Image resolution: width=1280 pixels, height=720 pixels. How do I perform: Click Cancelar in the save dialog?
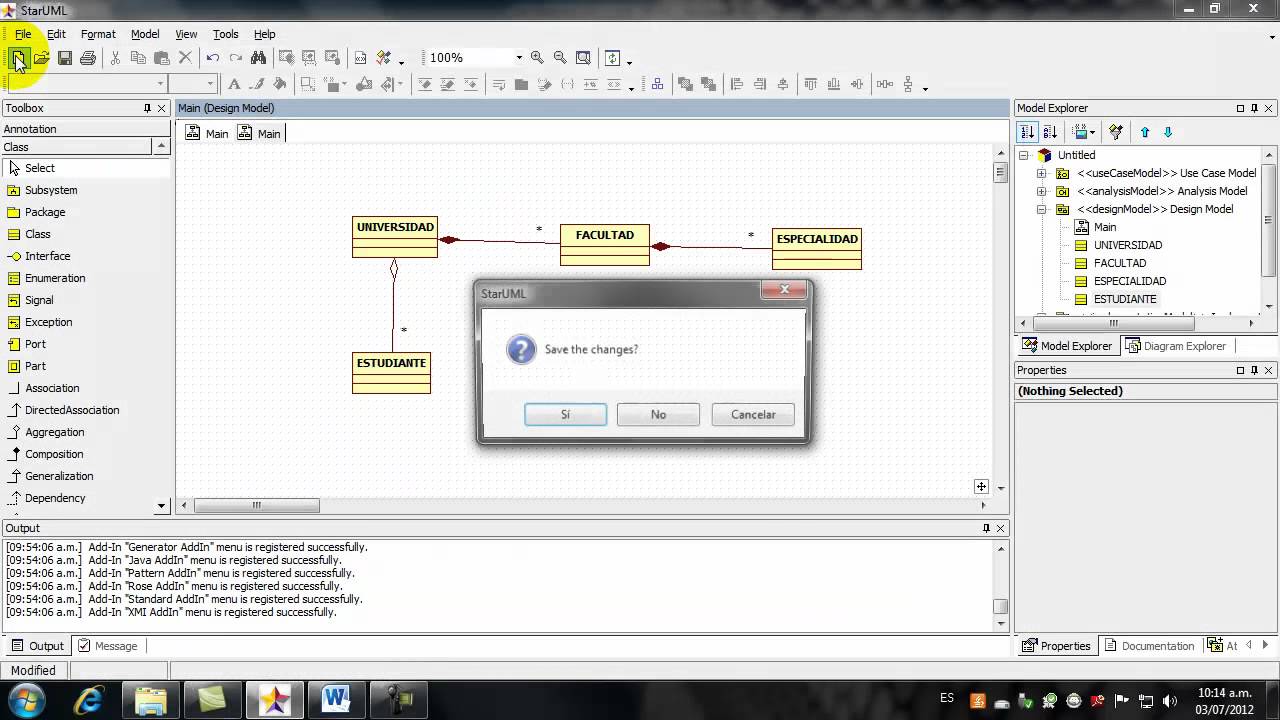[753, 414]
